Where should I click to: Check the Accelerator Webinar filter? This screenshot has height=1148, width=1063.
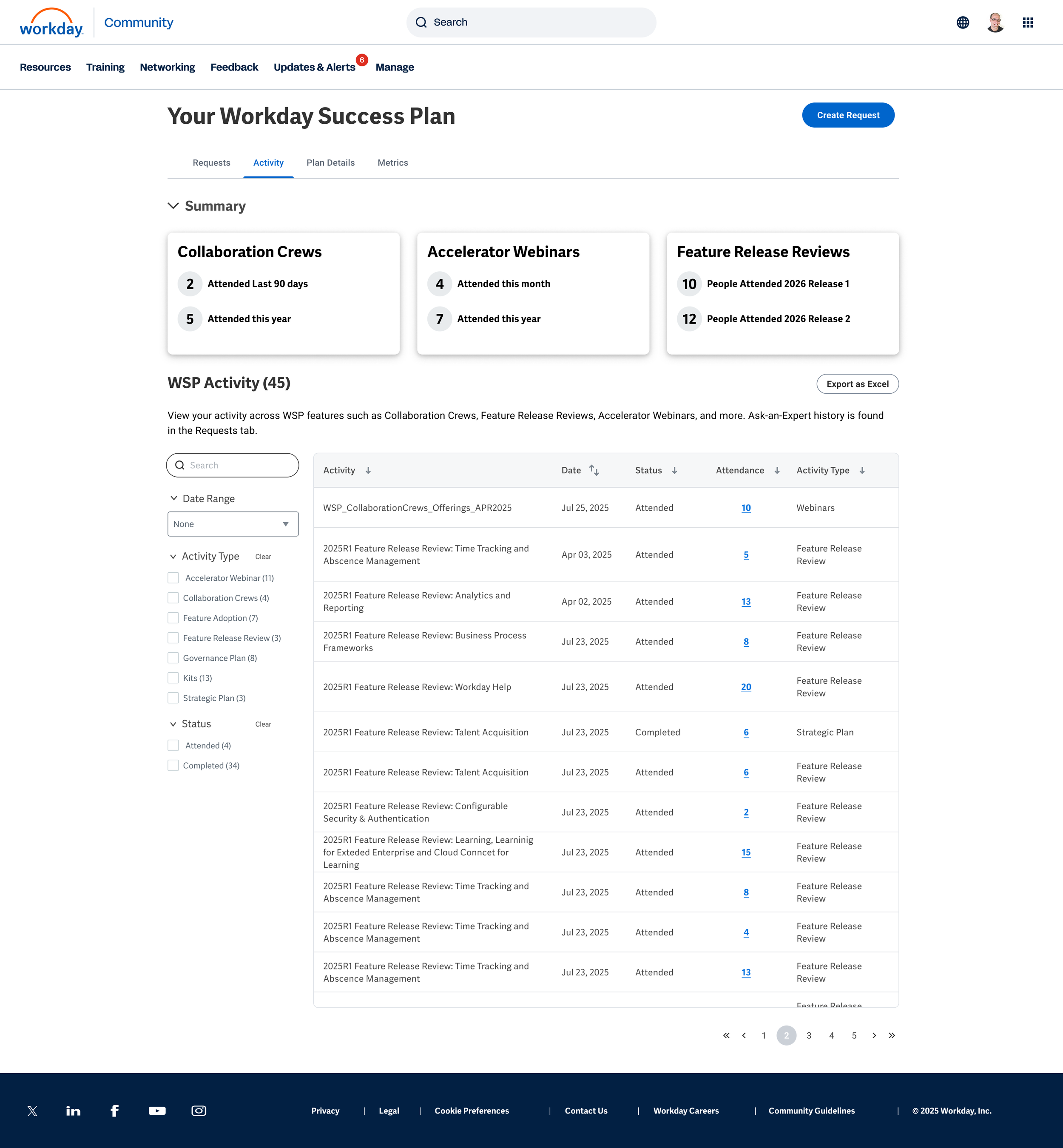(173, 577)
